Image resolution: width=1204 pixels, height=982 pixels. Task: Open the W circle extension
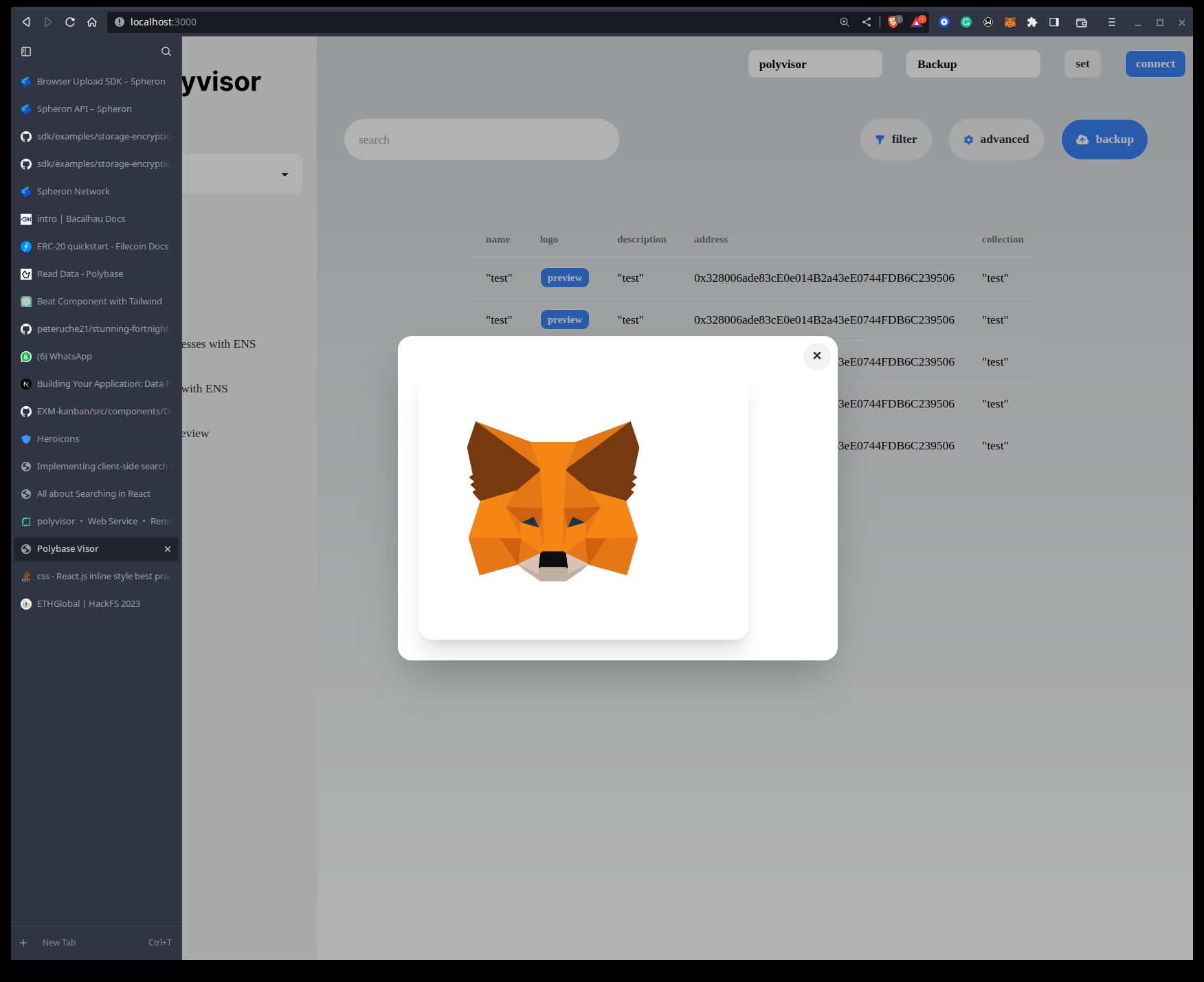tap(988, 22)
